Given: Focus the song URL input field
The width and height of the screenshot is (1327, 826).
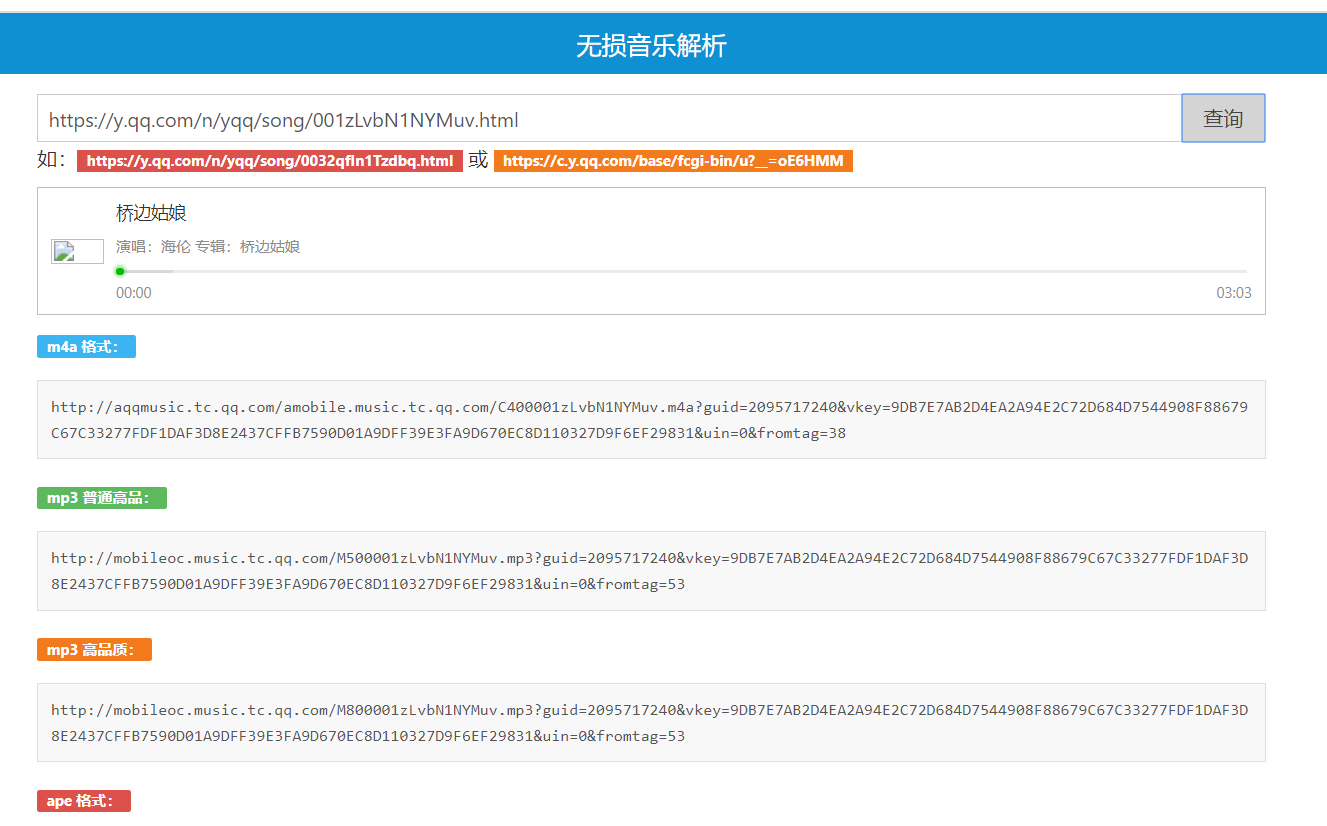Looking at the screenshot, I should click(610, 118).
